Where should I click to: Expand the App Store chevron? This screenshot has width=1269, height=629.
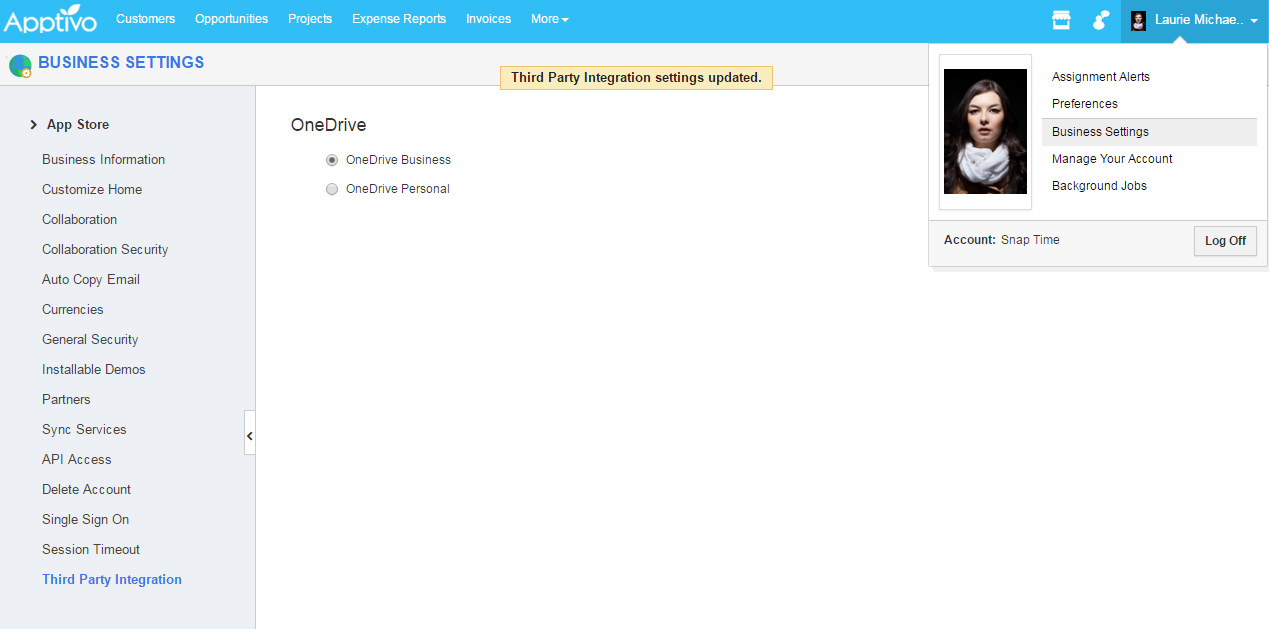click(33, 125)
